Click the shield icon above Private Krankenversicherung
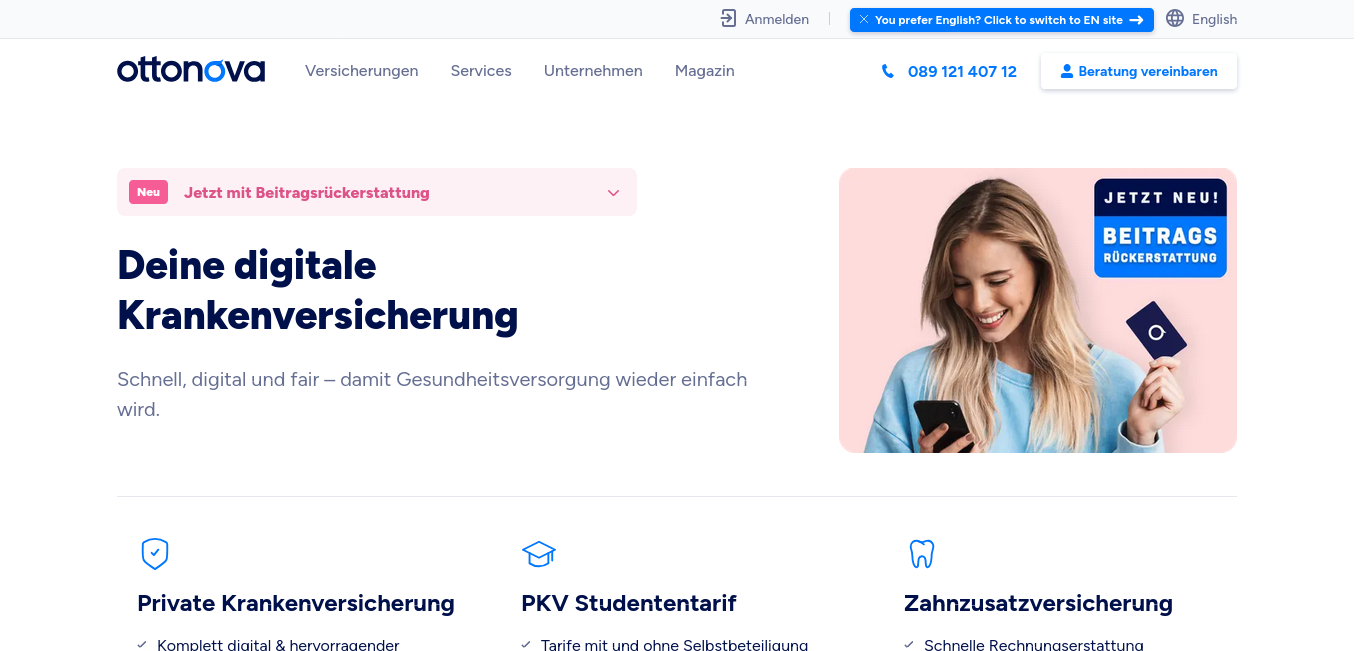Screen dimensions: 1366x651 155,553
